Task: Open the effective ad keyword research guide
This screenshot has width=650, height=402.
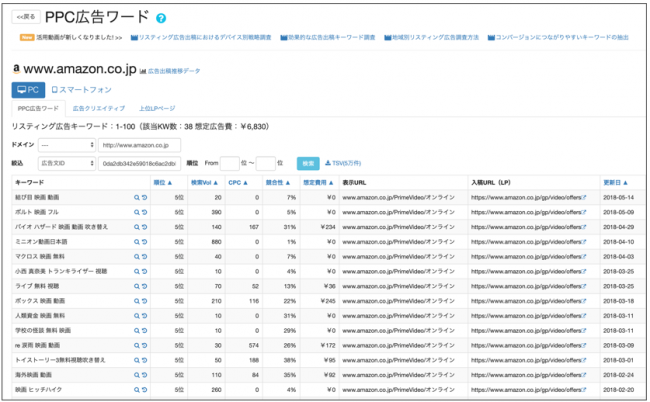Action: click(x=328, y=38)
